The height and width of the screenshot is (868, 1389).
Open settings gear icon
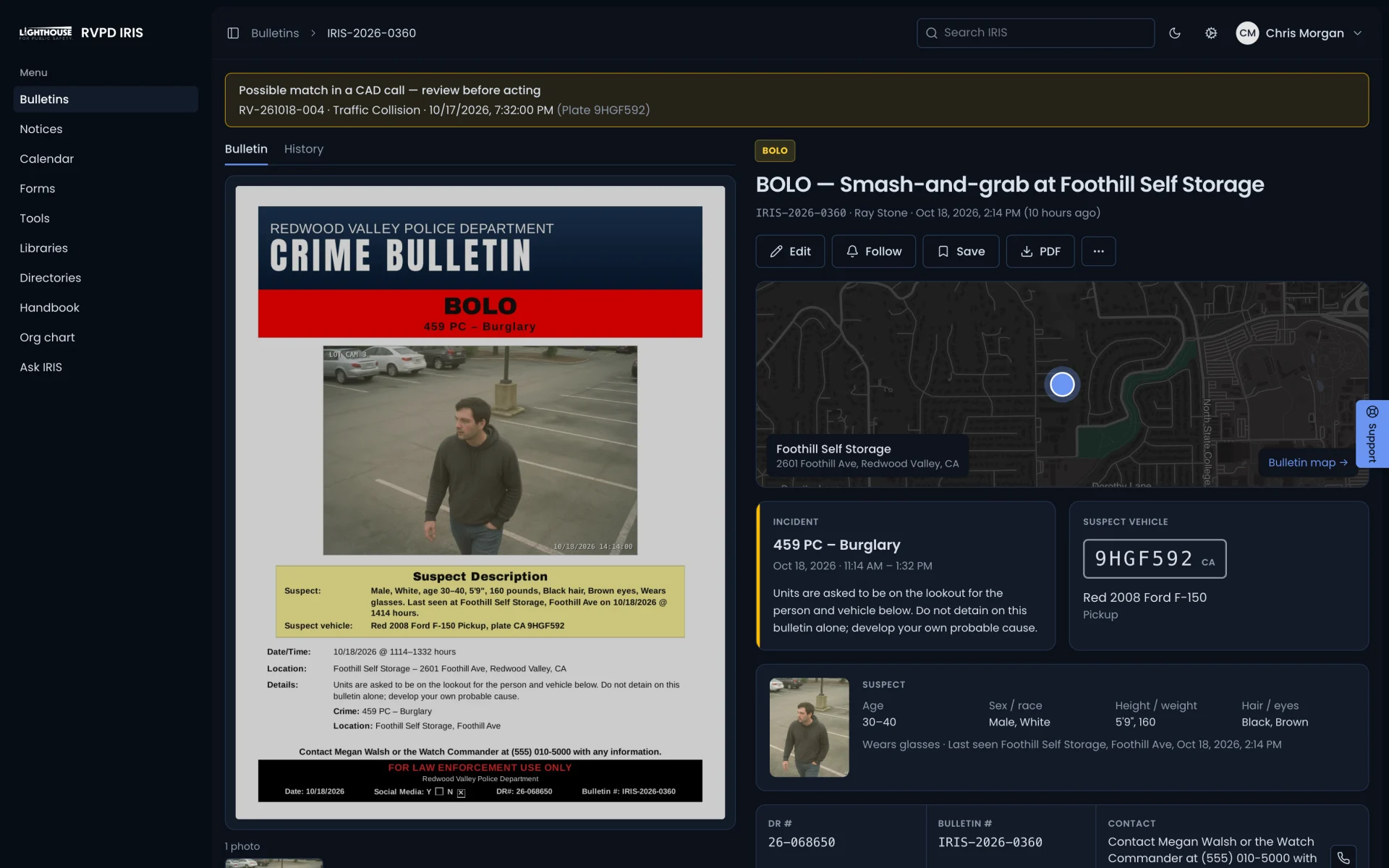(1211, 33)
